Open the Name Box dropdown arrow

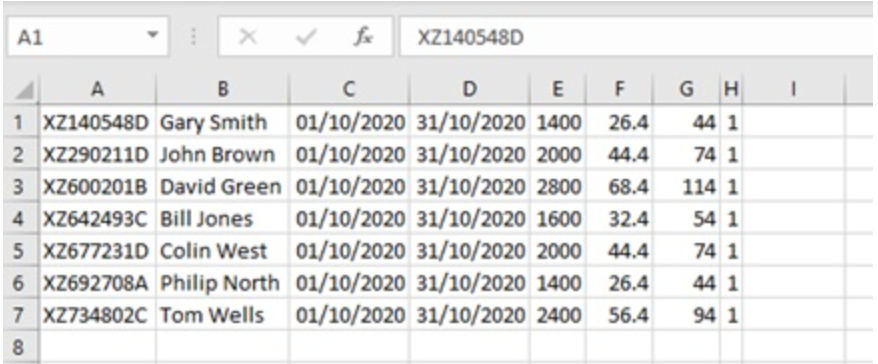click(152, 36)
